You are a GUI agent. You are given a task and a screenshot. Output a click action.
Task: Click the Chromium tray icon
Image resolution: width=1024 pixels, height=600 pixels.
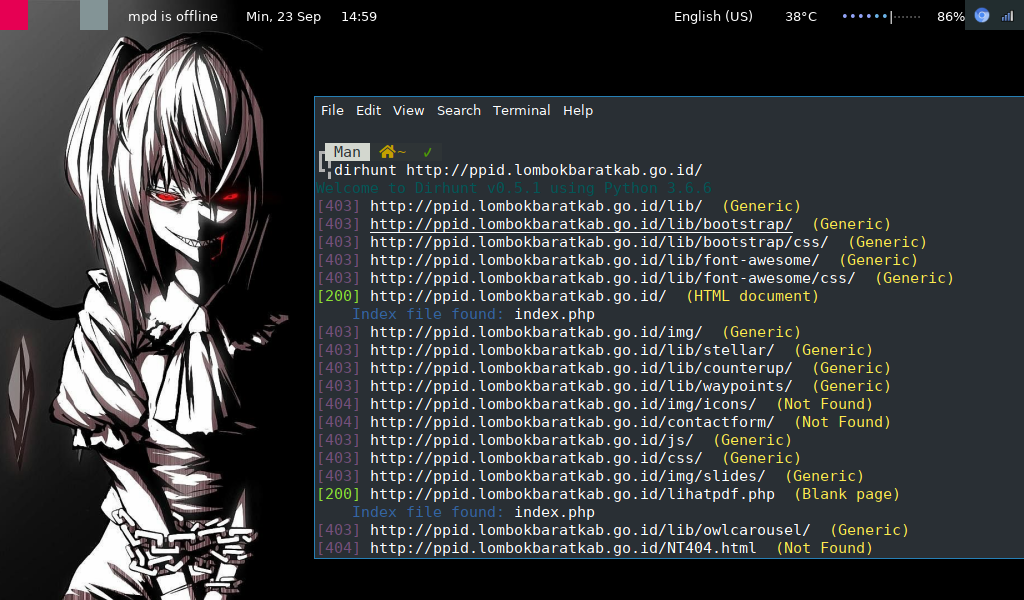[x=982, y=16]
